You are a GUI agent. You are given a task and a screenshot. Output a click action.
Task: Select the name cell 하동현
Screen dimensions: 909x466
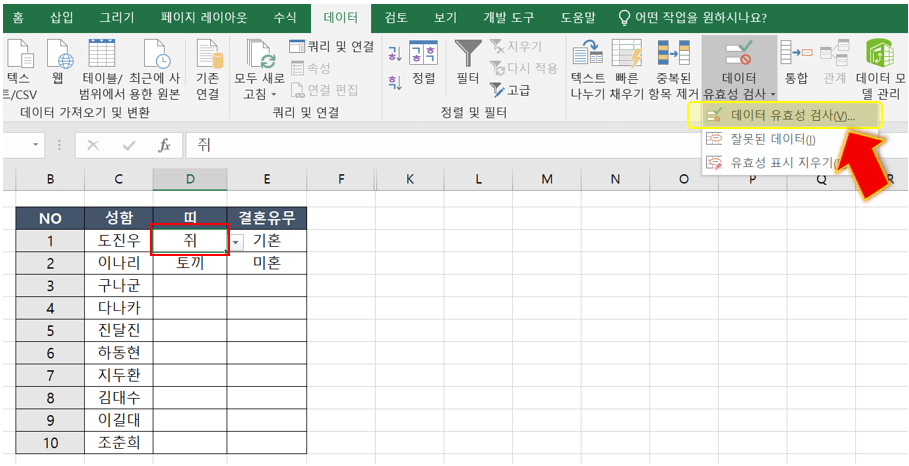pyautogui.click(x=119, y=353)
